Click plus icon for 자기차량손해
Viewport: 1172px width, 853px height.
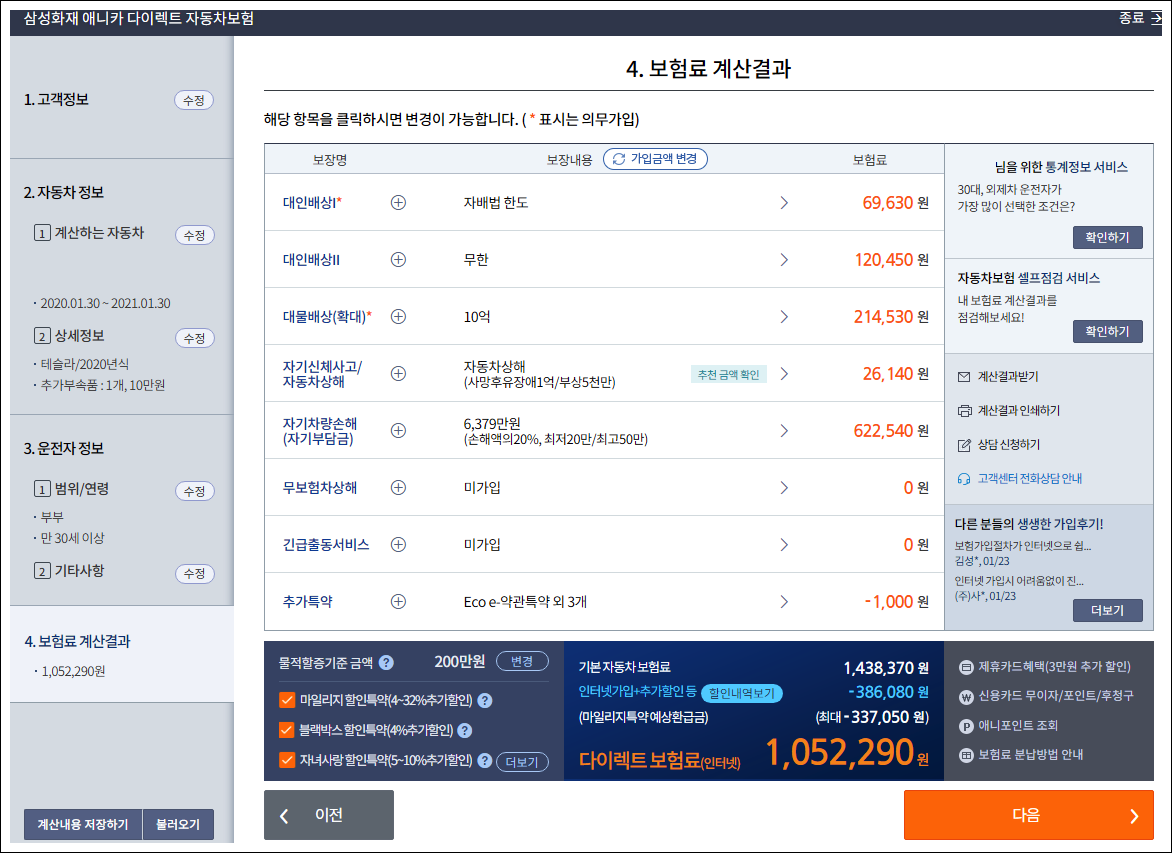(398, 431)
